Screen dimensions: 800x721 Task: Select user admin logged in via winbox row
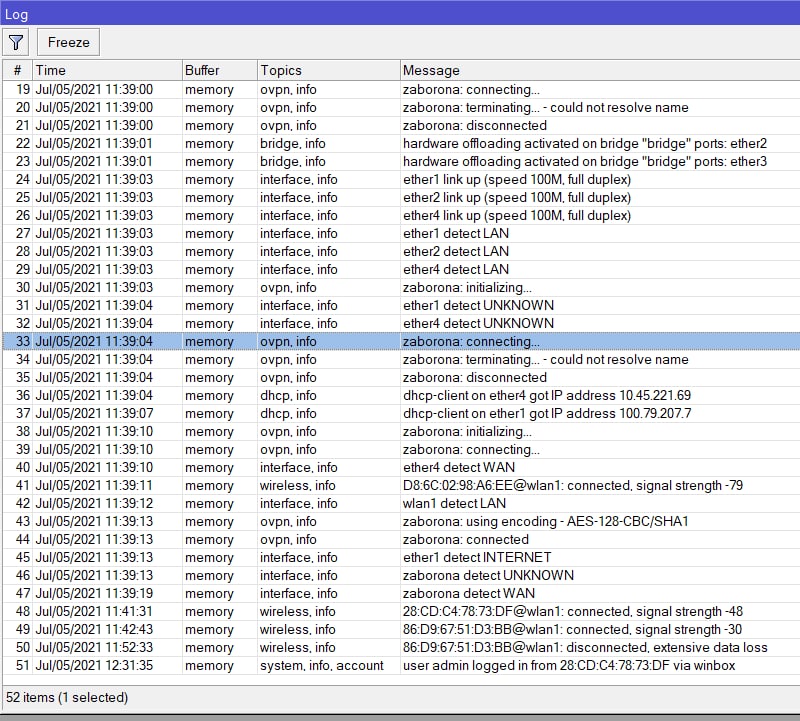[402, 665]
